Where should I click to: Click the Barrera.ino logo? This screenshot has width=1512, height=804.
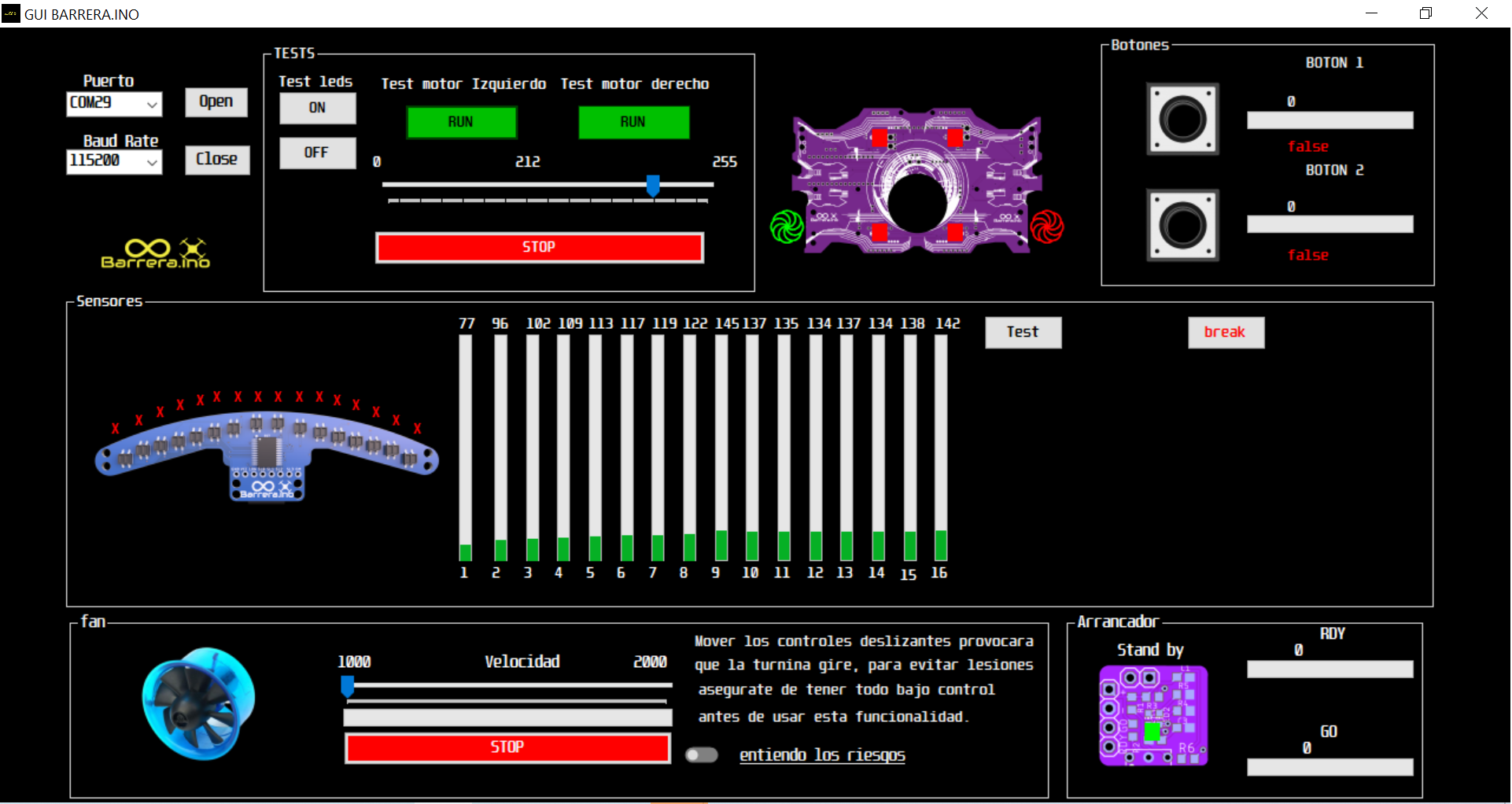pyautogui.click(x=156, y=253)
